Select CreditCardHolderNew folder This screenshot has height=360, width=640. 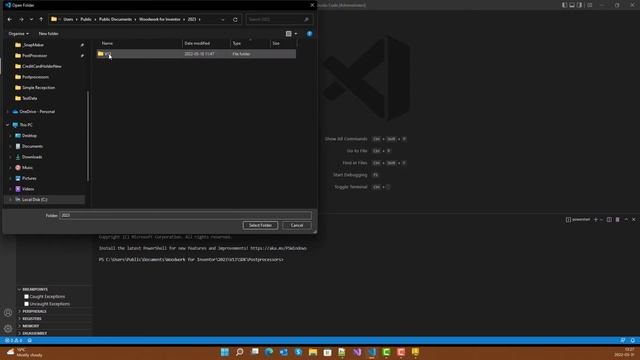(42, 66)
